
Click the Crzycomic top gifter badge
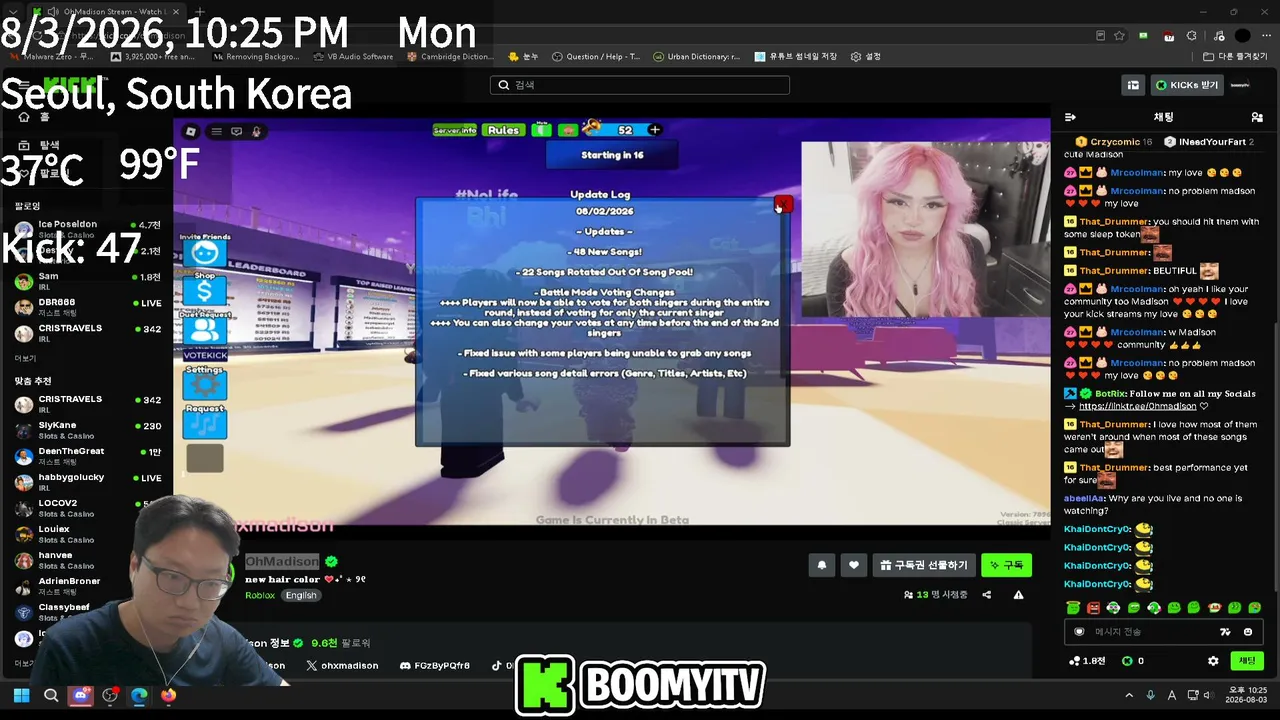[x=1114, y=142]
